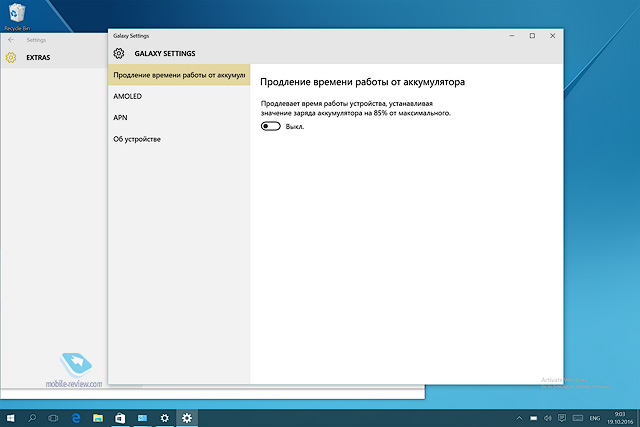Screen dimensions: 640x427
Task: Click the EXTRAS heading in Settings window
Action: click(38, 58)
